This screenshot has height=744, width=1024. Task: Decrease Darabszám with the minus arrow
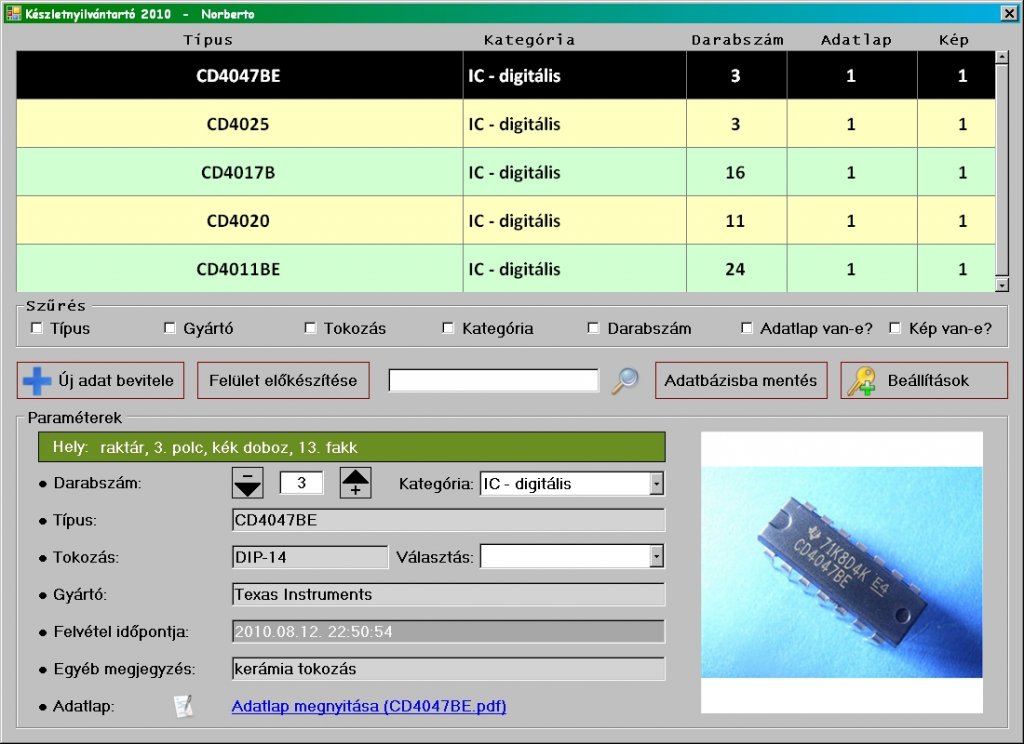click(248, 483)
